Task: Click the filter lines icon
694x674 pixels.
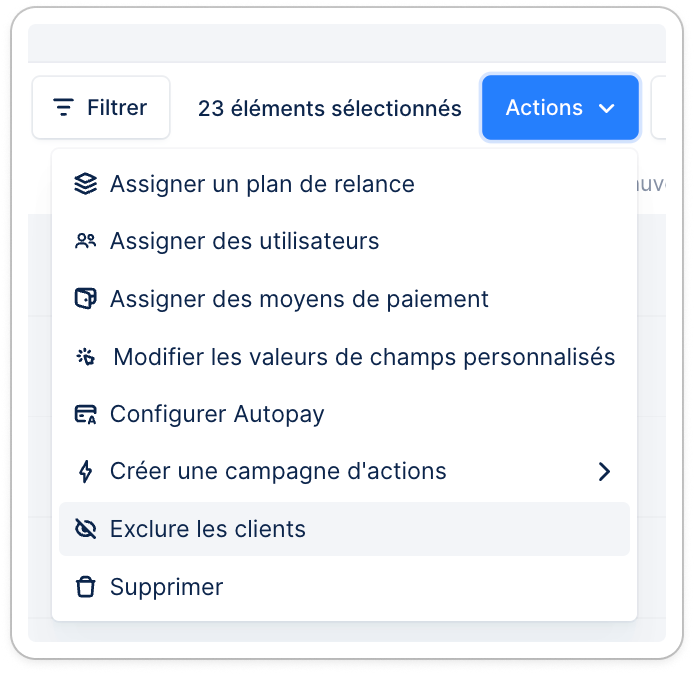Action: 63,108
